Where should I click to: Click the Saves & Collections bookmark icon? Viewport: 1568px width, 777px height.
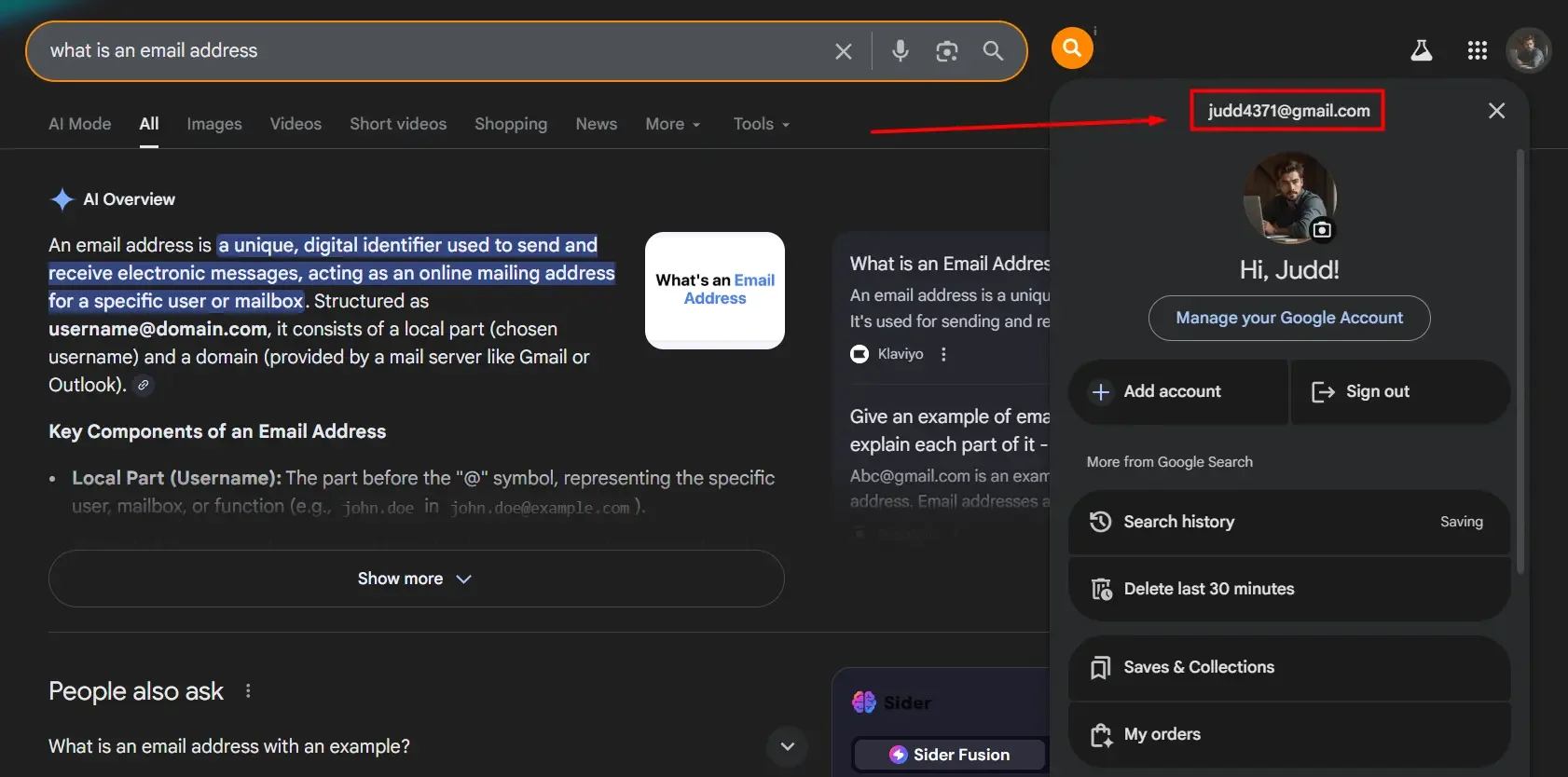tap(1100, 667)
